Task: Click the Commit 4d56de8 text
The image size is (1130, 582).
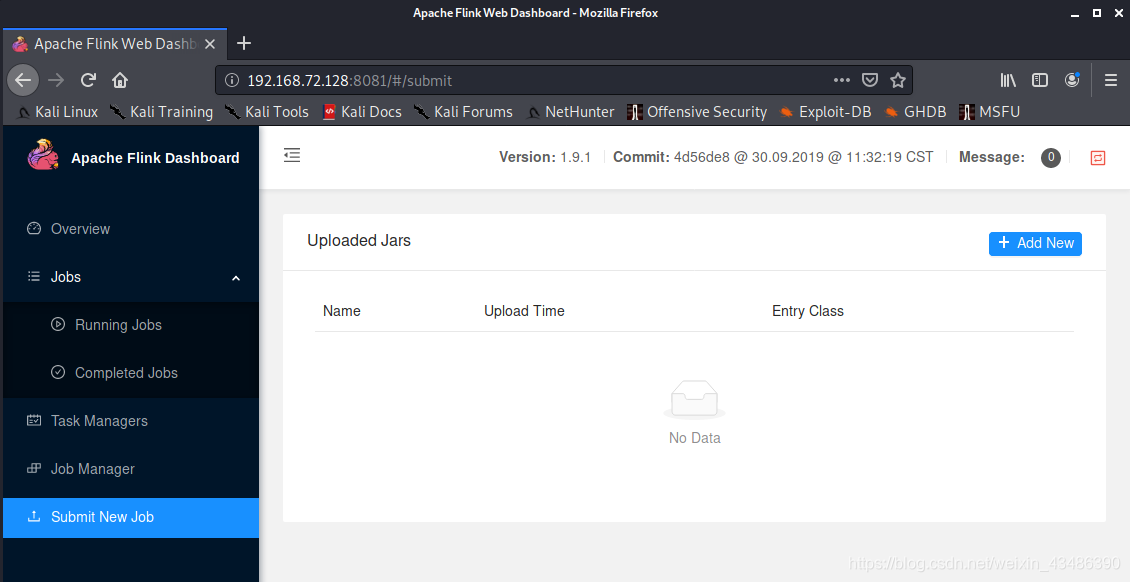Action: pos(773,157)
